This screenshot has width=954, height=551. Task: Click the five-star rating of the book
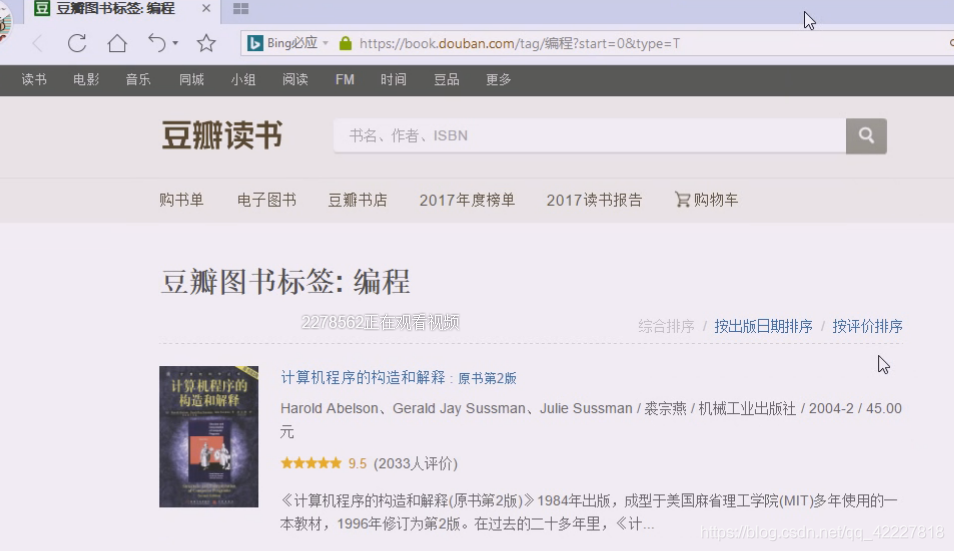pos(311,463)
